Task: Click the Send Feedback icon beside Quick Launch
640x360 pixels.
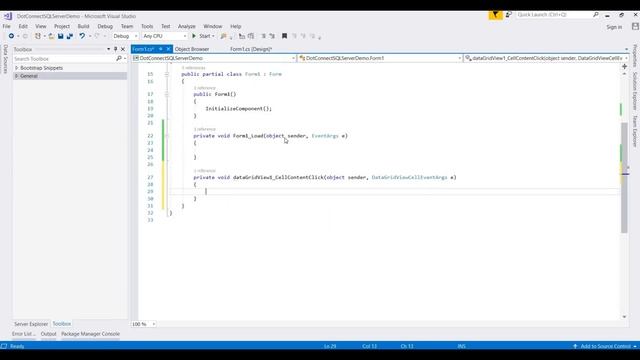Action: (509, 15)
